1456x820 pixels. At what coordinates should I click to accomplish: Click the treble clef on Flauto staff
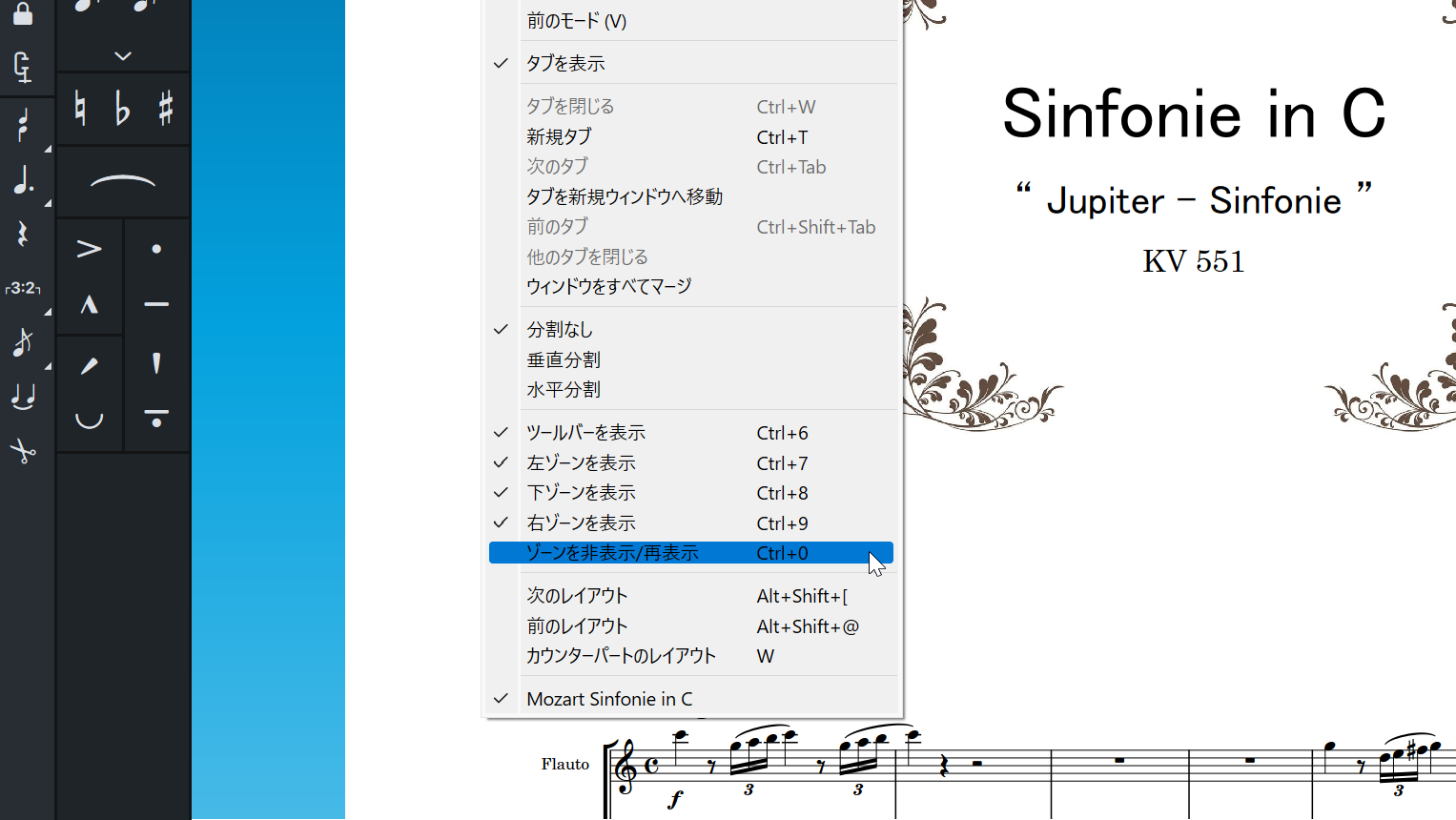[625, 769]
